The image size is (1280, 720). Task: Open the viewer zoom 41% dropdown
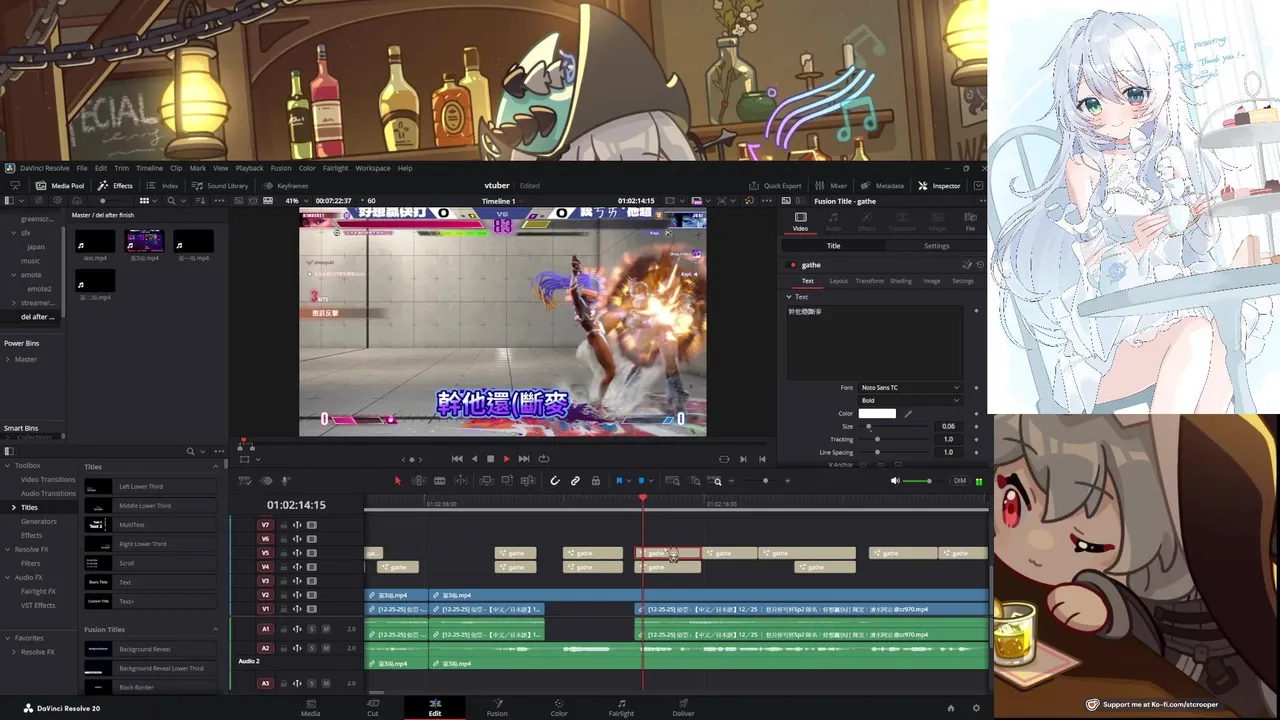click(x=297, y=201)
